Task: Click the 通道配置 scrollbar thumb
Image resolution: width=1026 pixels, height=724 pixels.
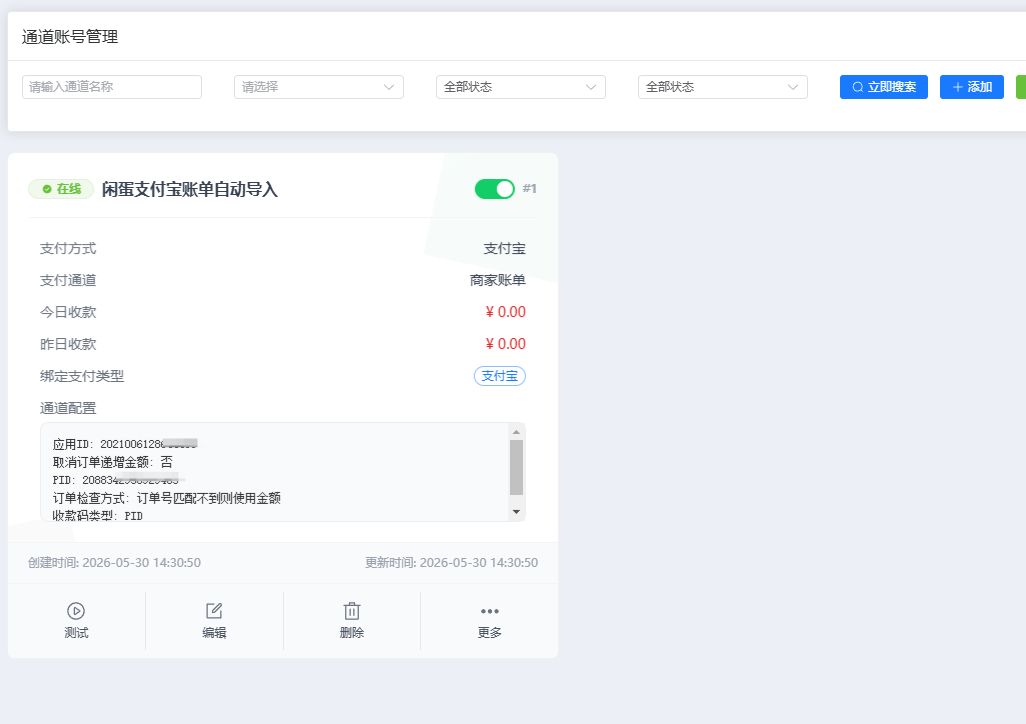Action: (x=516, y=467)
